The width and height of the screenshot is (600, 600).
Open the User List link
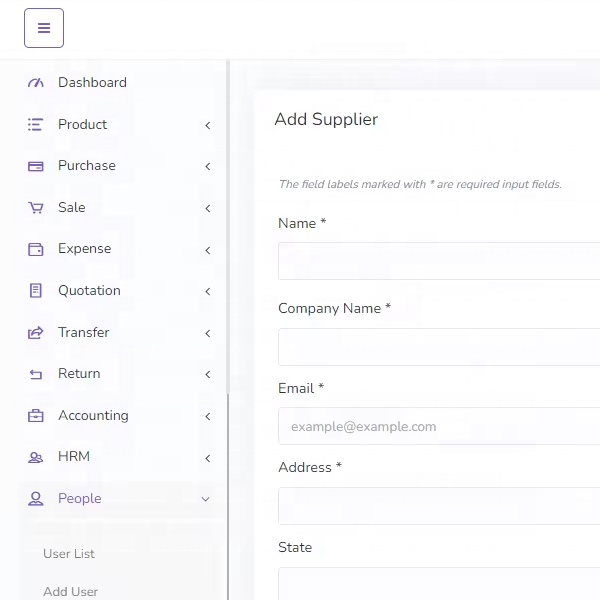coord(69,554)
